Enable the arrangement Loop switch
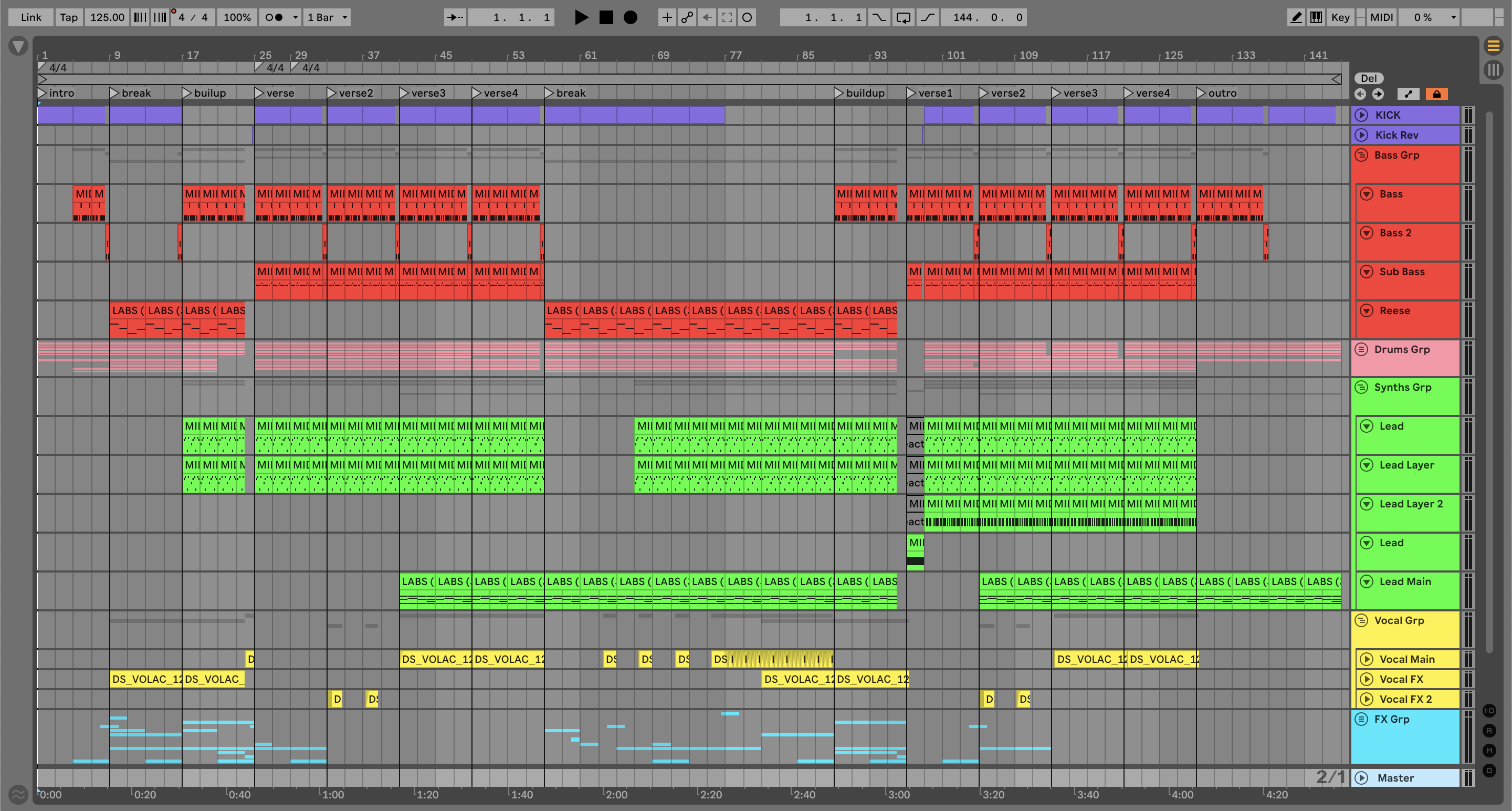1512x811 pixels. pyautogui.click(x=904, y=17)
